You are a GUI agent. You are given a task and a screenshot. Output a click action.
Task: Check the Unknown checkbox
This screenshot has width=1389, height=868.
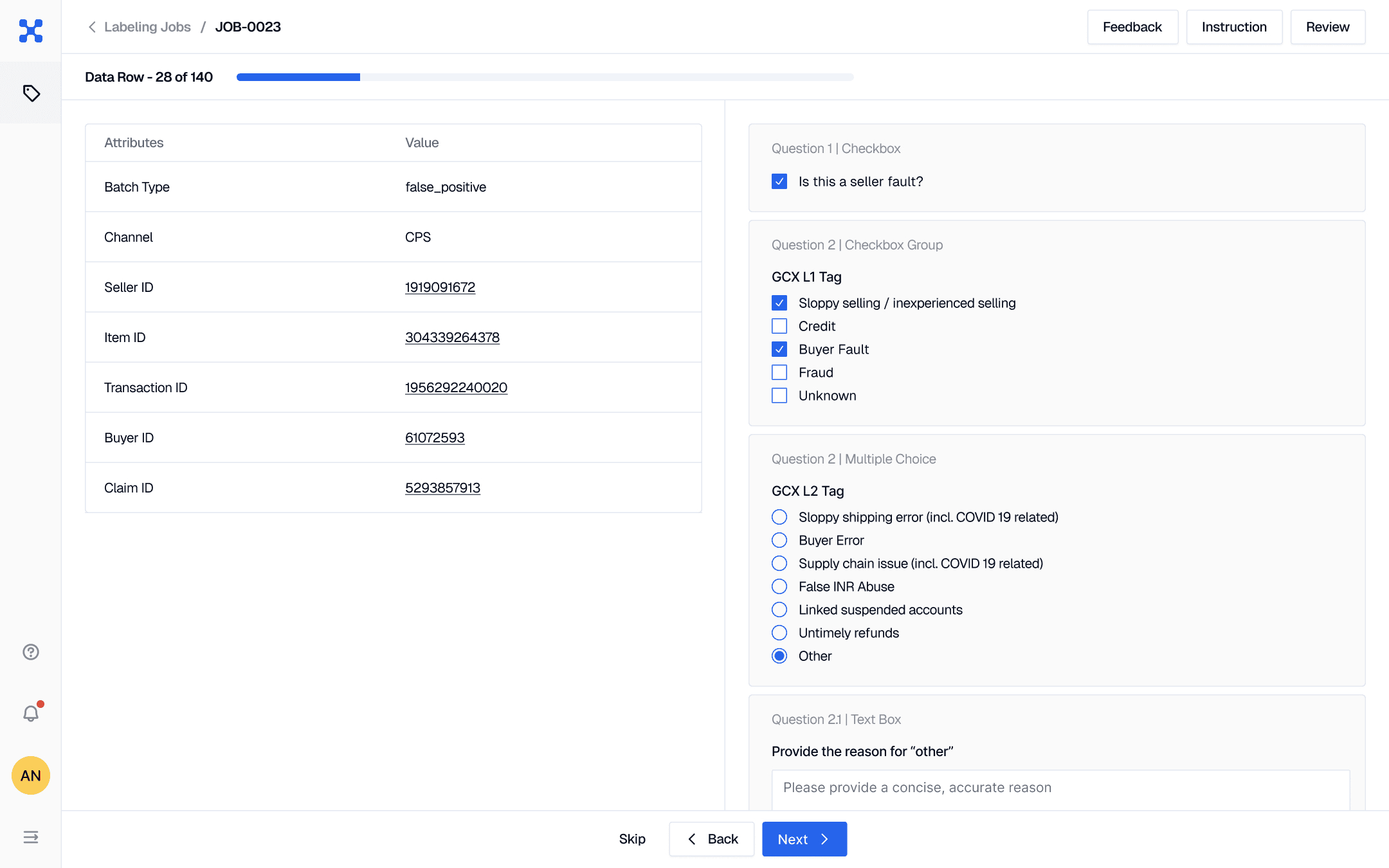(779, 395)
